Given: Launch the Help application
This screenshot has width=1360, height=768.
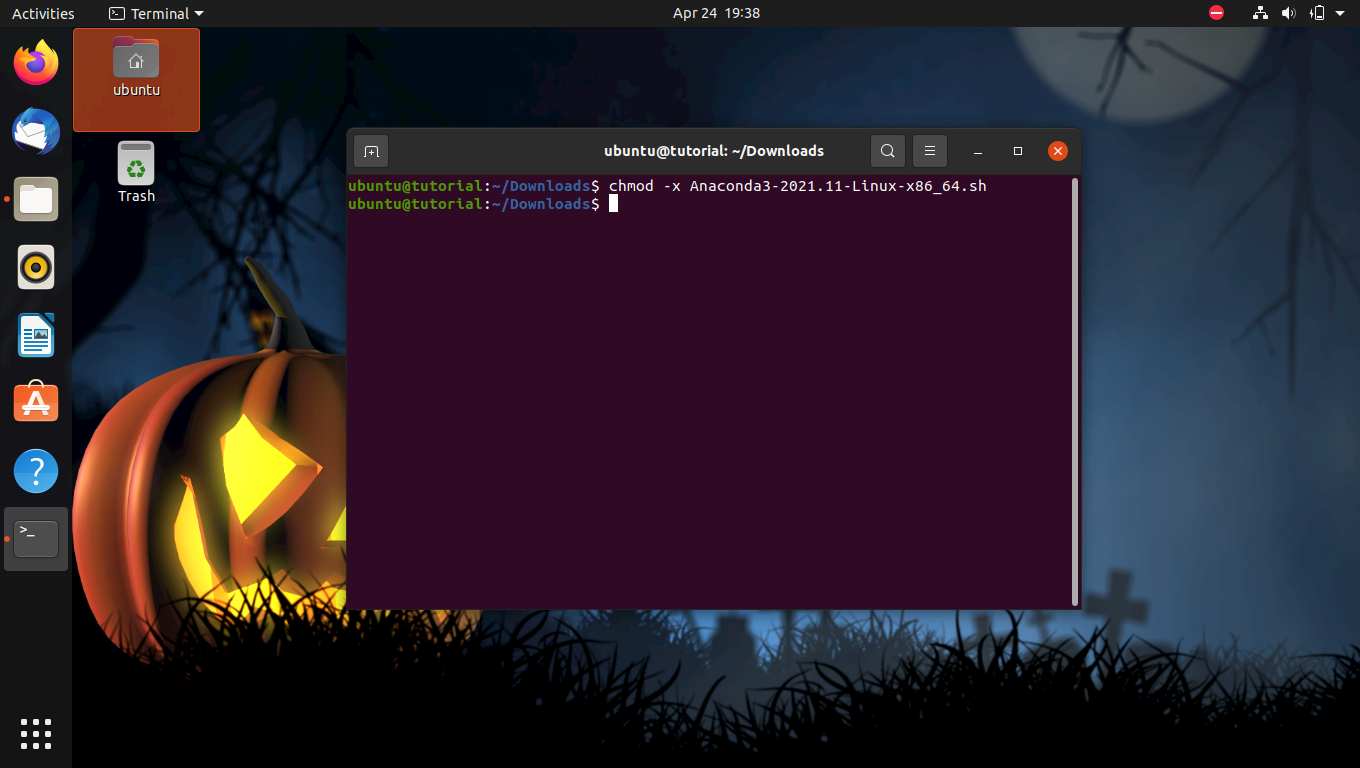Looking at the screenshot, I should [36, 470].
